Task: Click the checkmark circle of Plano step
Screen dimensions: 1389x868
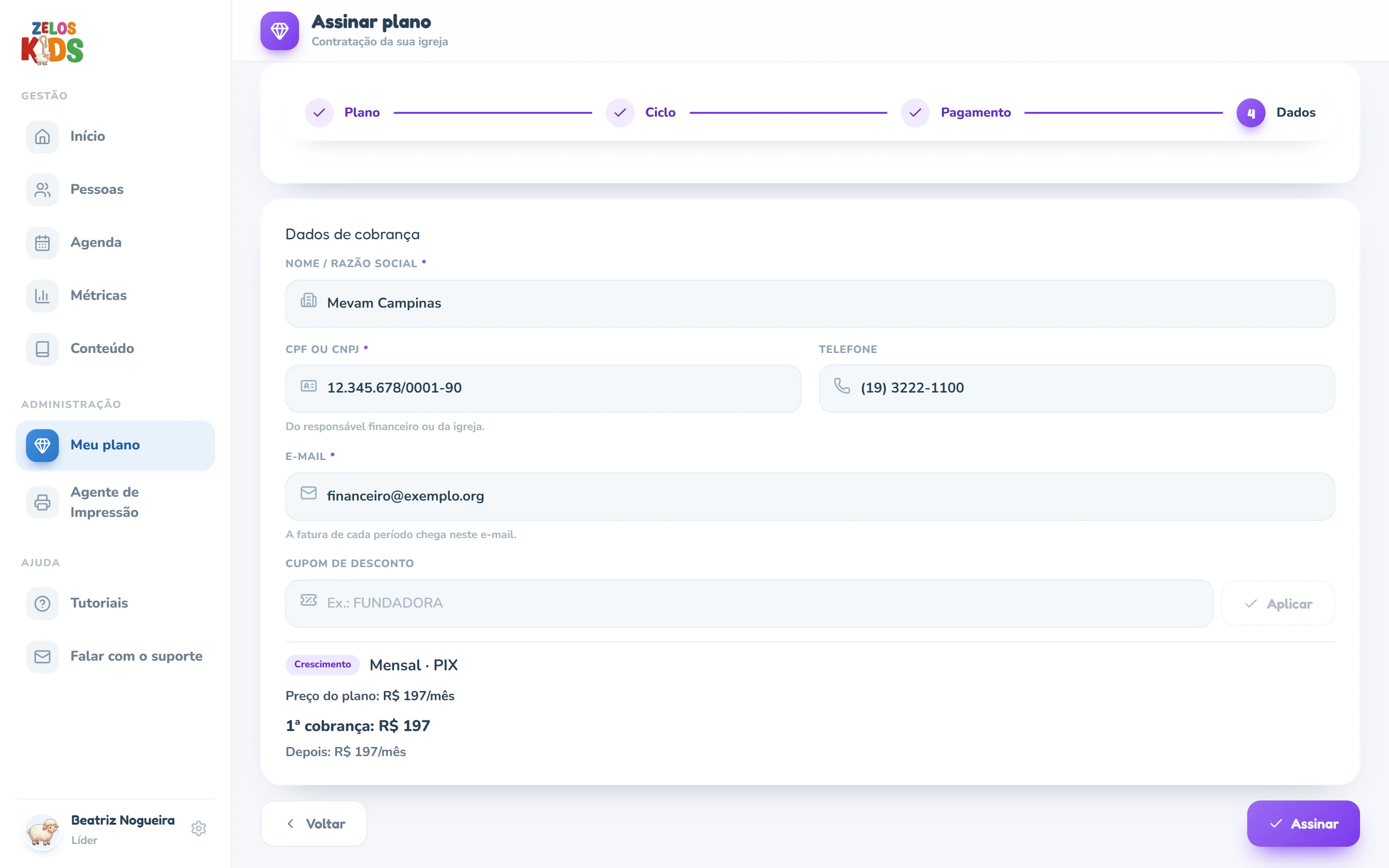Action: tap(319, 112)
